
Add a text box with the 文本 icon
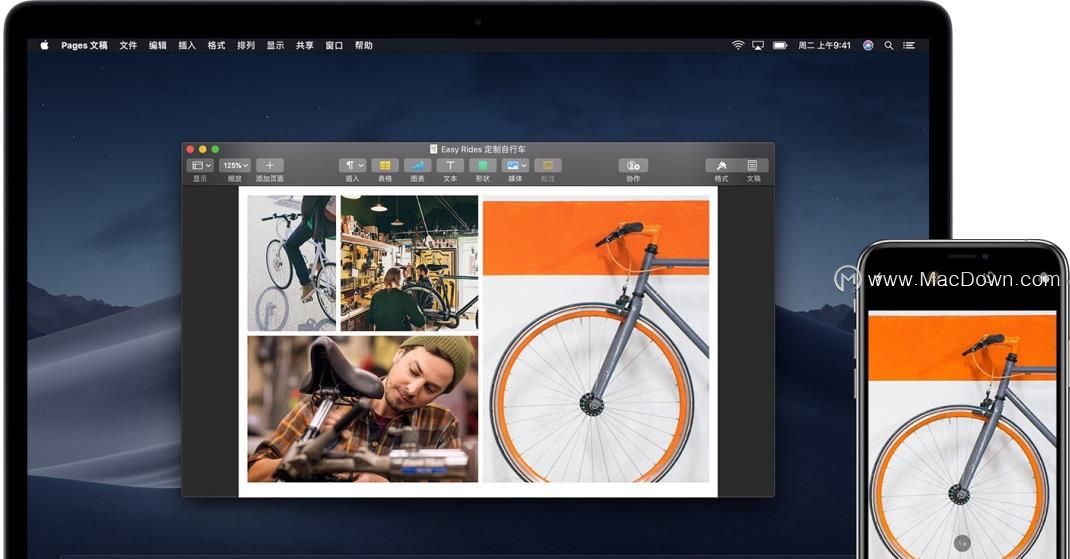(450, 165)
